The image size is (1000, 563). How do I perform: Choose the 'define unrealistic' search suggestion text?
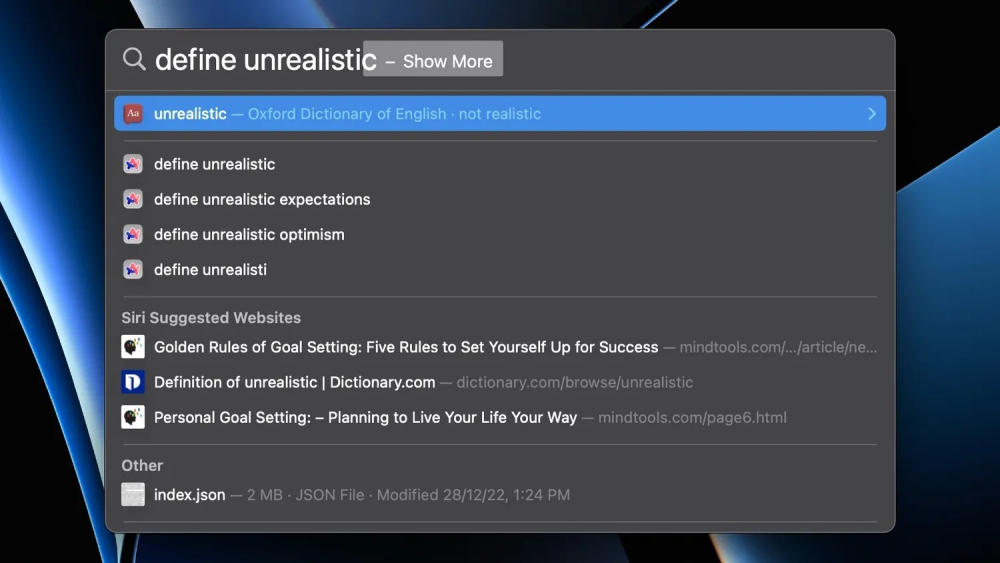tap(214, 164)
